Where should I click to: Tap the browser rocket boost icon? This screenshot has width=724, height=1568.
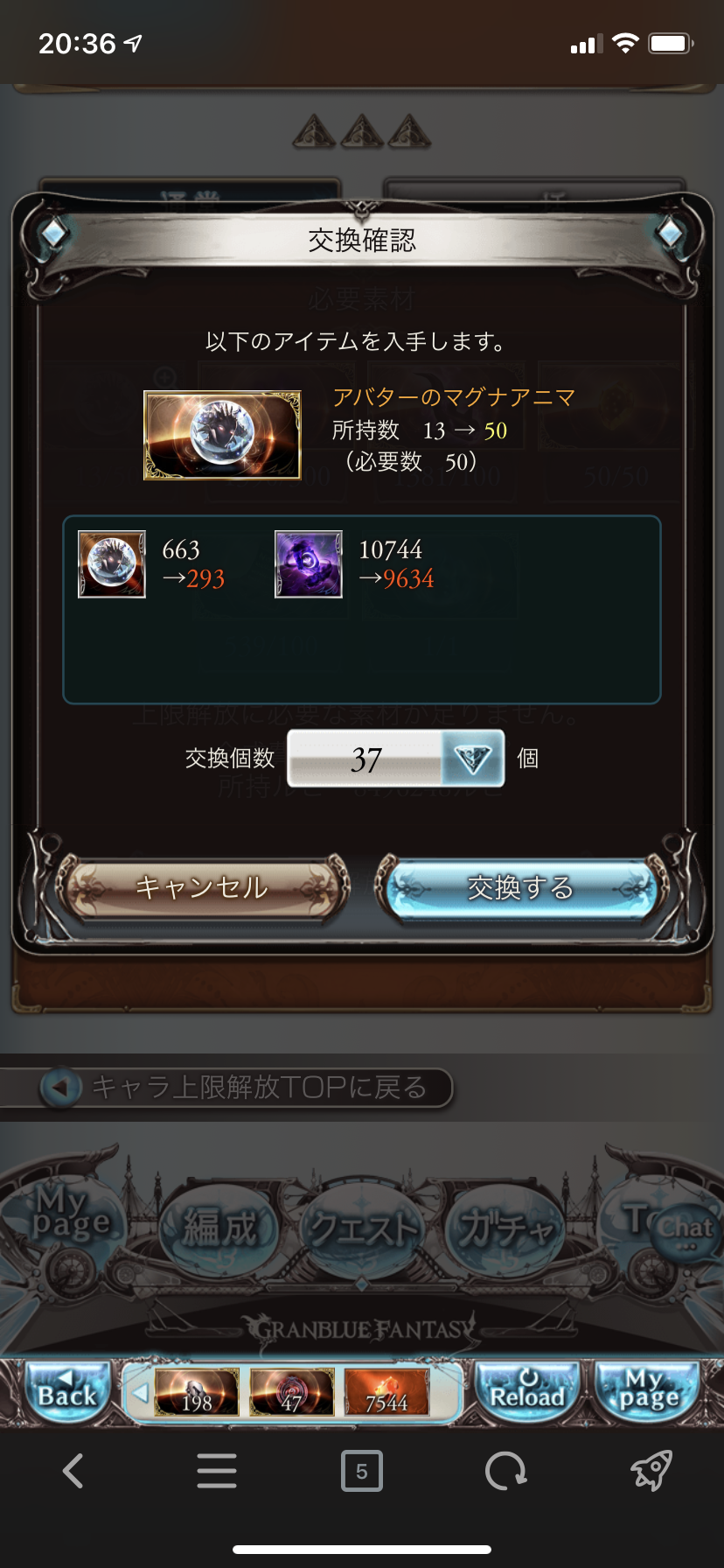(x=651, y=1470)
